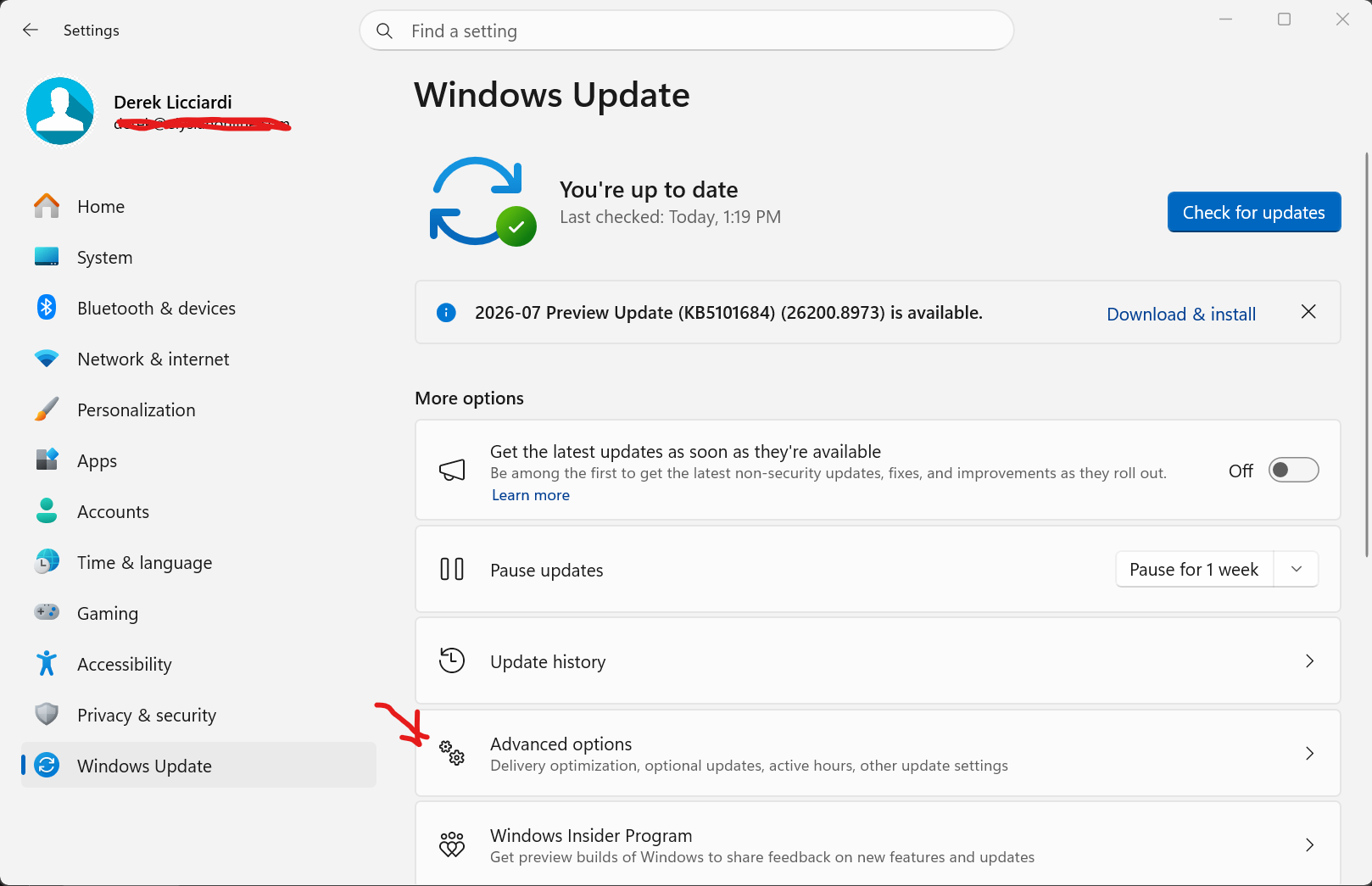Image resolution: width=1372 pixels, height=886 pixels.
Task: Open Windows Insider Program chevron
Action: (x=1309, y=844)
